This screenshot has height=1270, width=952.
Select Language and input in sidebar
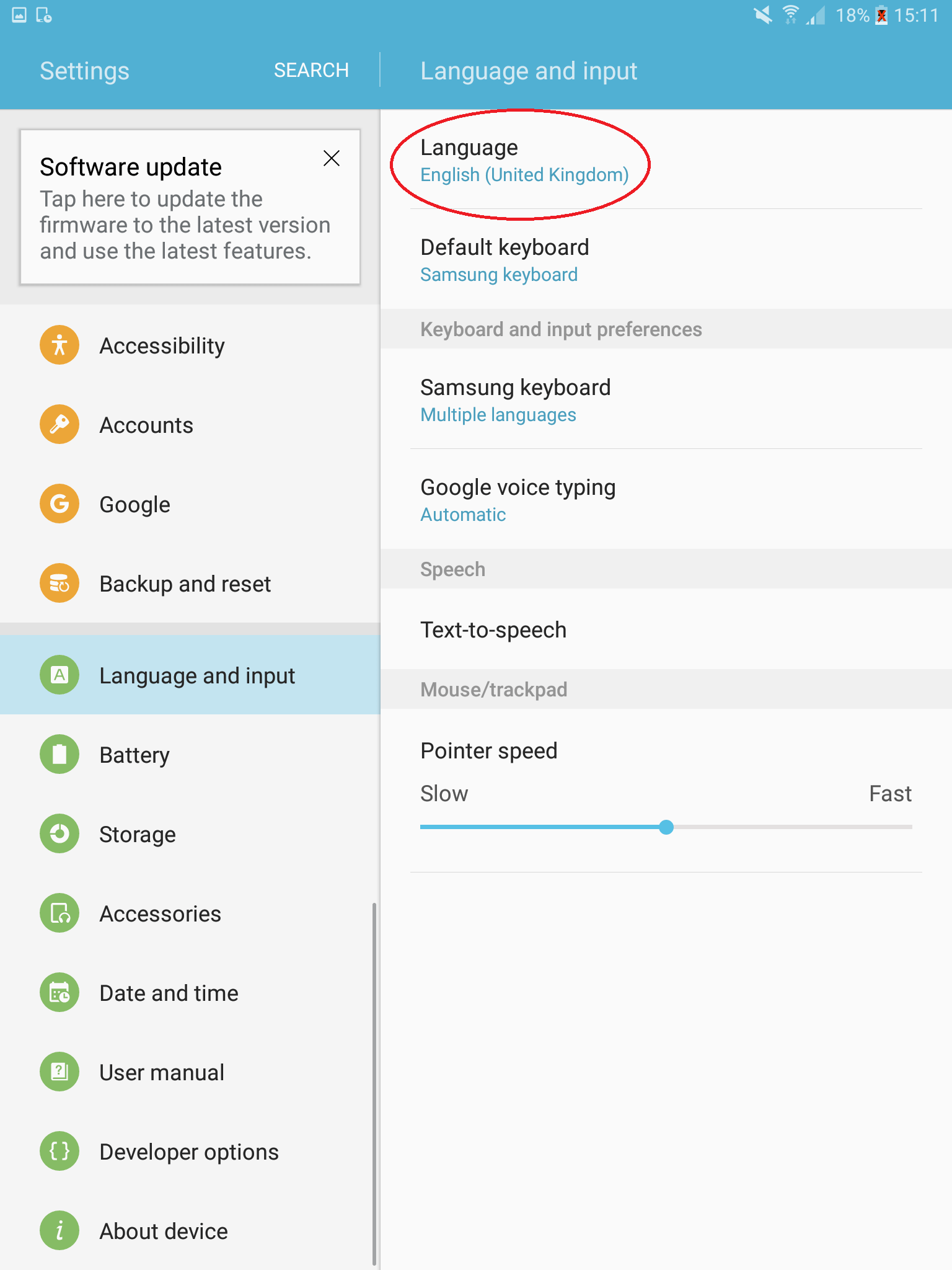tap(190, 675)
